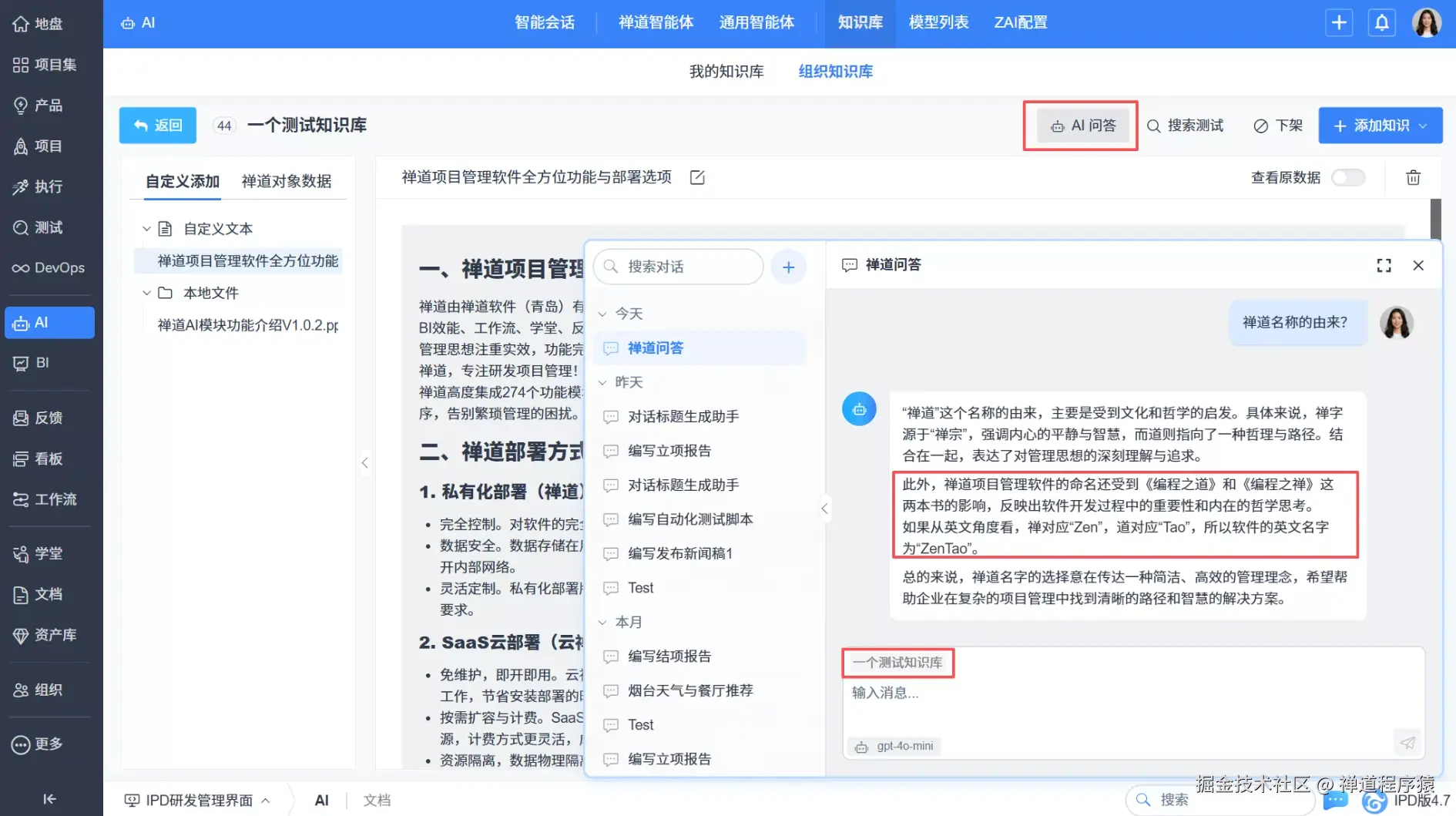Viewport: 1456px width, 816px height.
Task: Open the AI 问答 button
Action: click(1083, 126)
